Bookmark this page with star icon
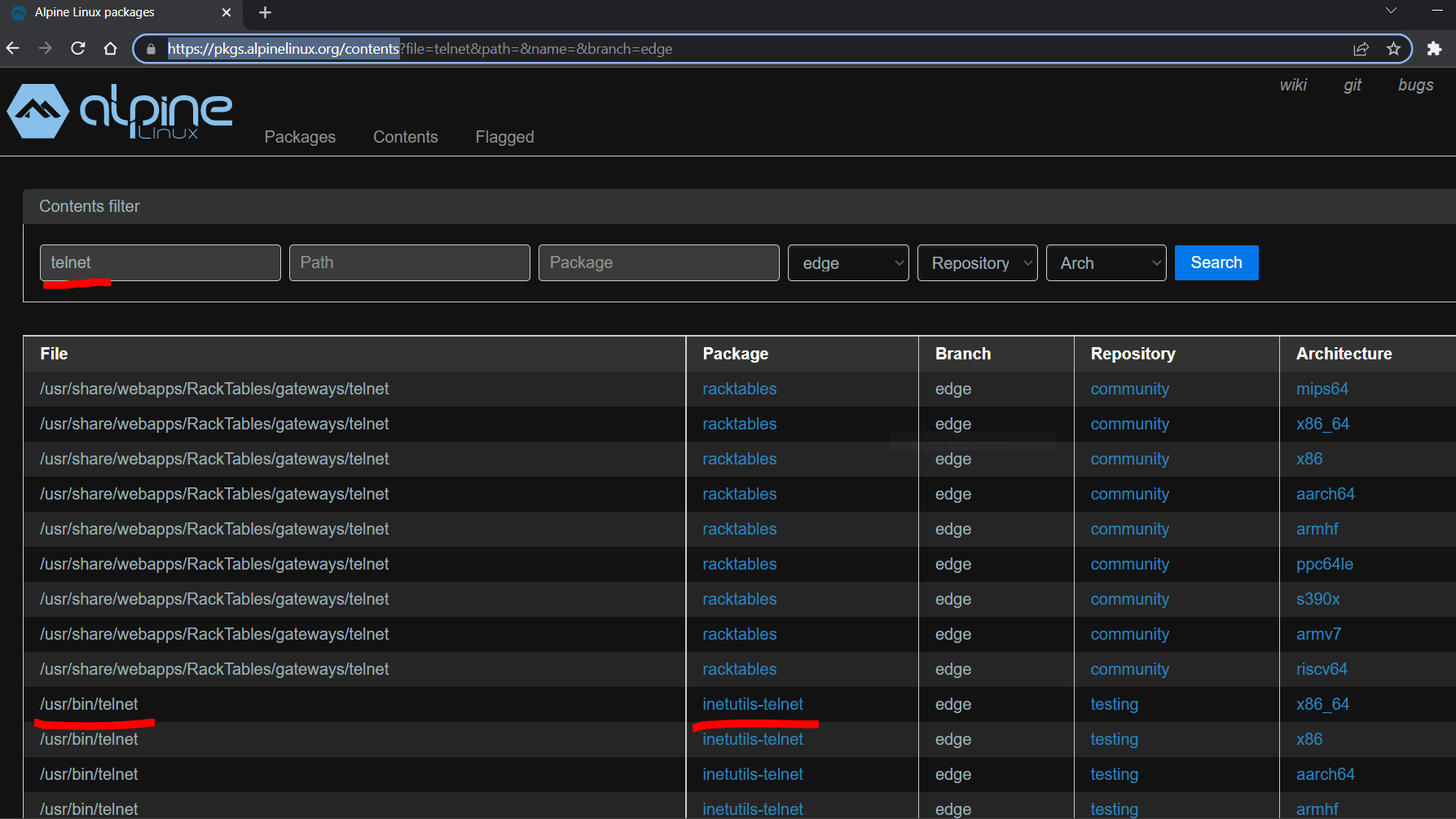 1394,49
